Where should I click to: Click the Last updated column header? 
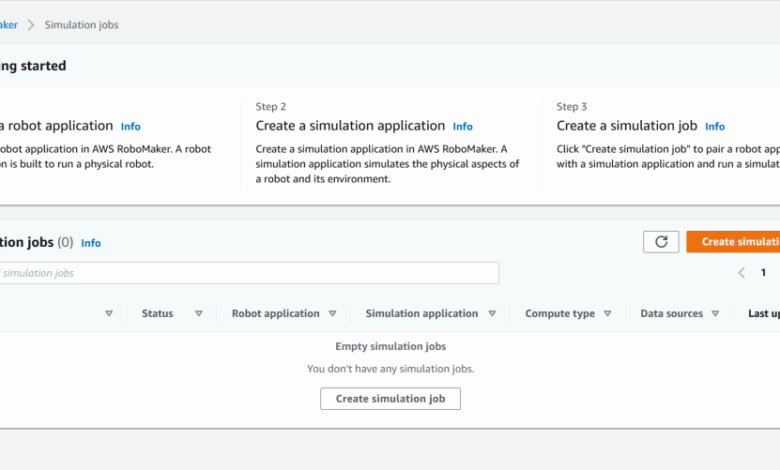pyautogui.click(x=764, y=313)
